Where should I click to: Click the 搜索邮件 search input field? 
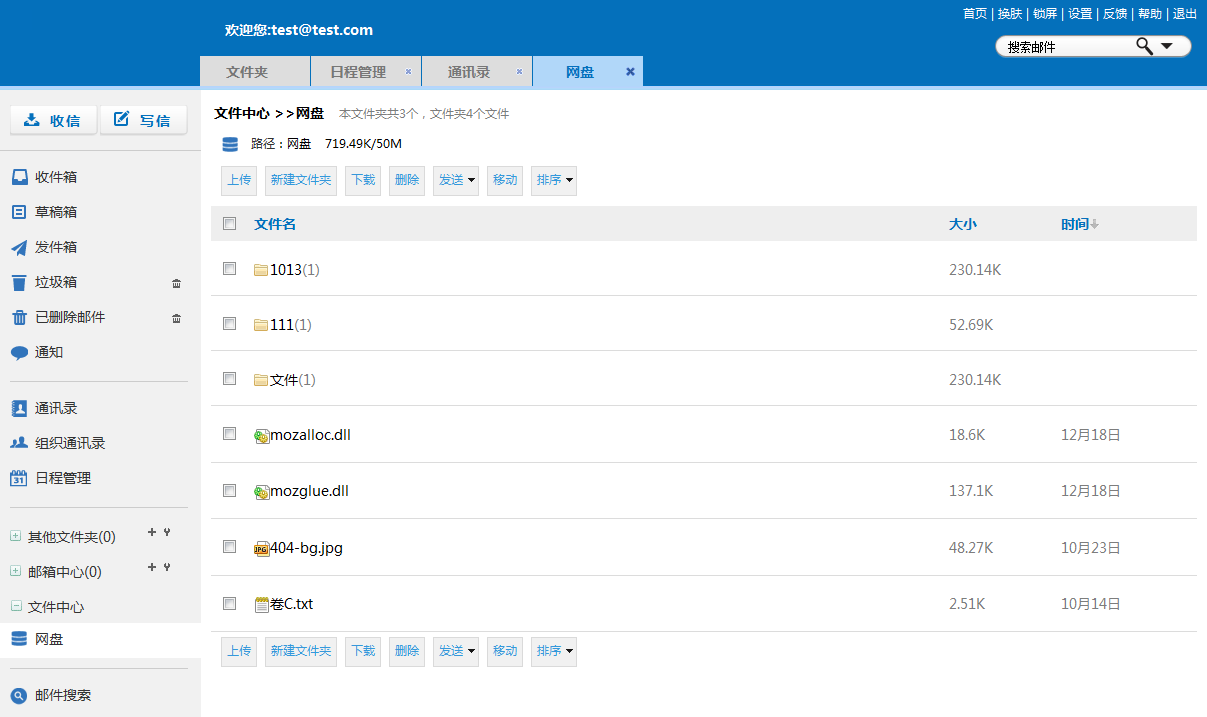[1065, 47]
